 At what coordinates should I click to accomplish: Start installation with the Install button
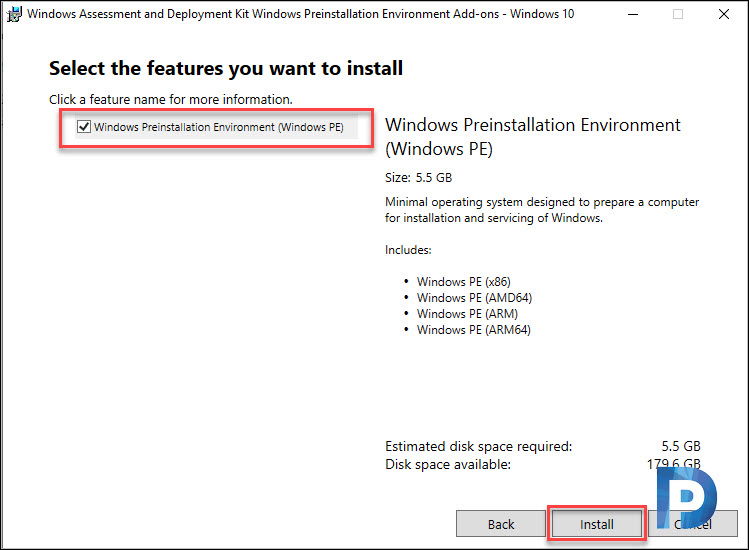(597, 524)
